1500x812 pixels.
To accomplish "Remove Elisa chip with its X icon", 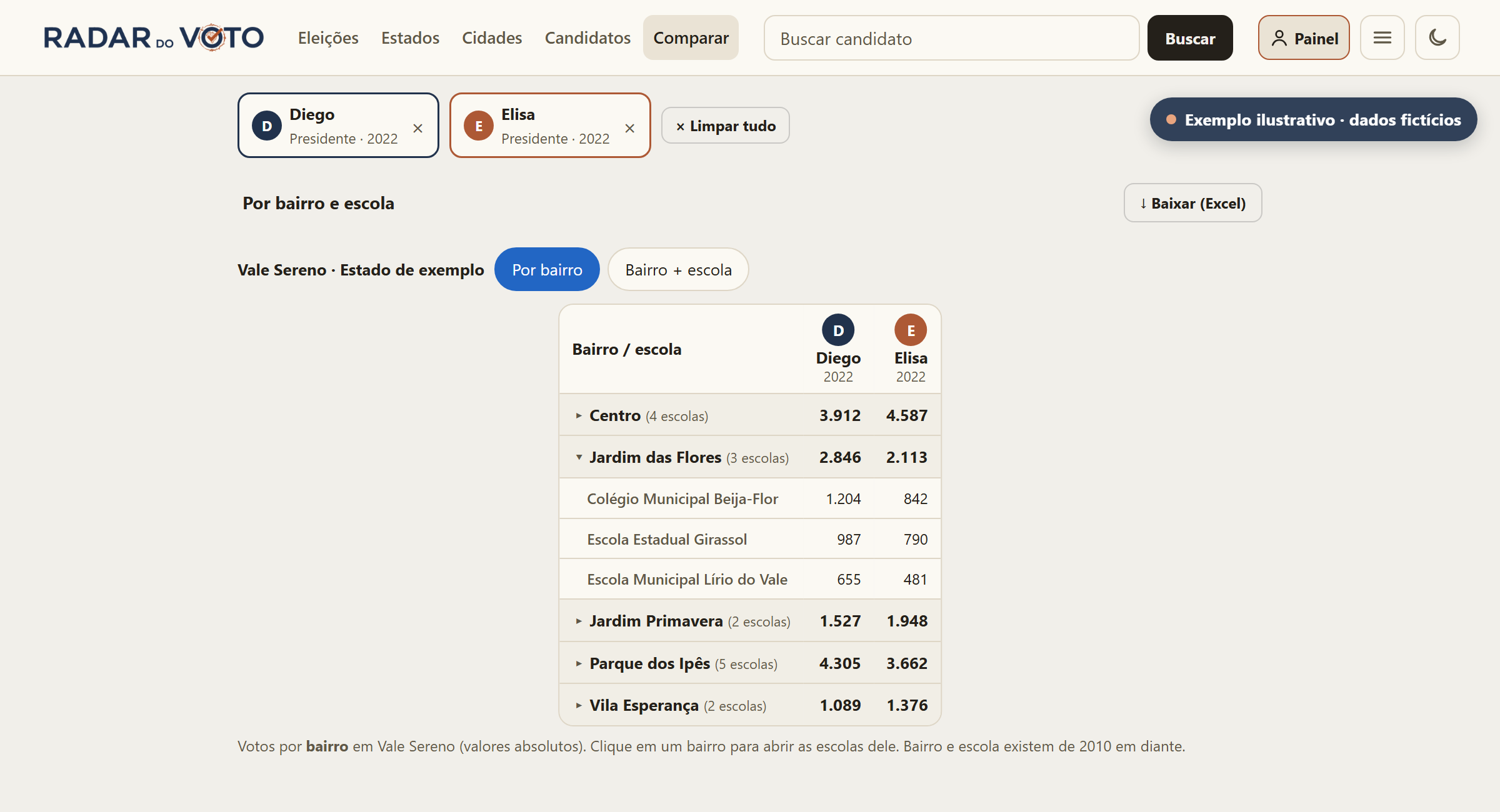I will point(630,128).
